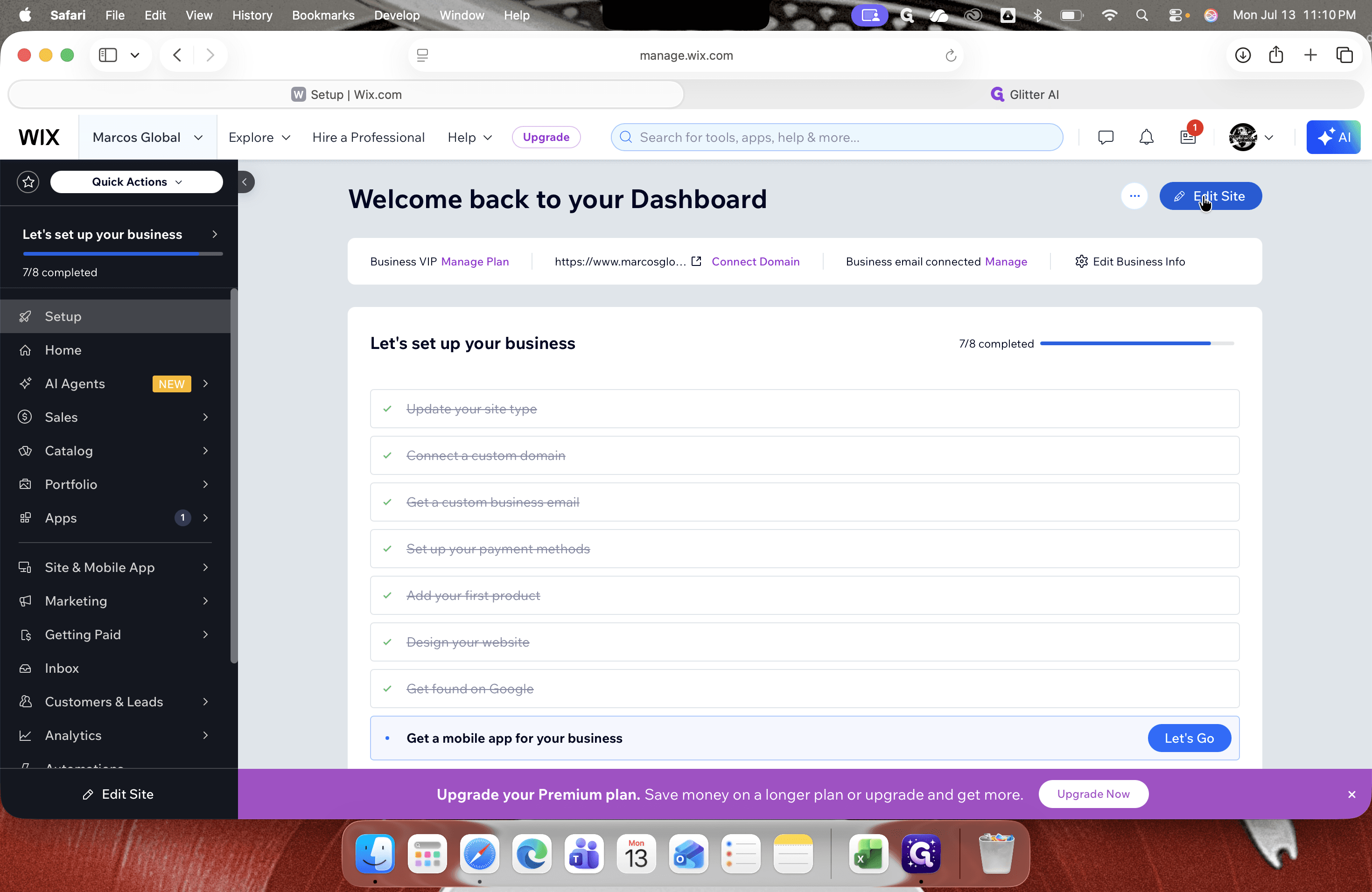Open the notifications bell
The image size is (1372, 892).
(x=1146, y=137)
